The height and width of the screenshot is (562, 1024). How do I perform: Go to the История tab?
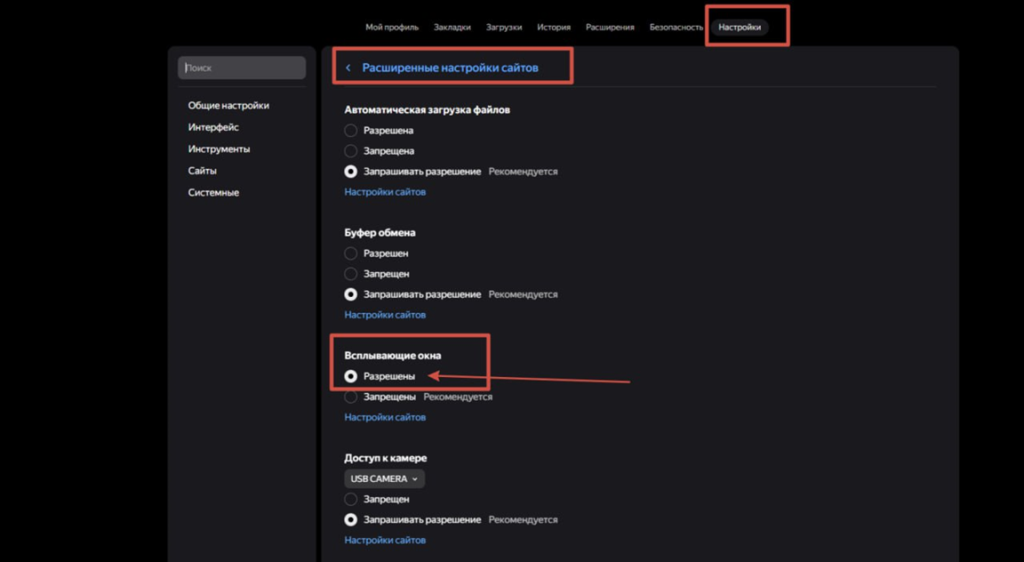553,27
